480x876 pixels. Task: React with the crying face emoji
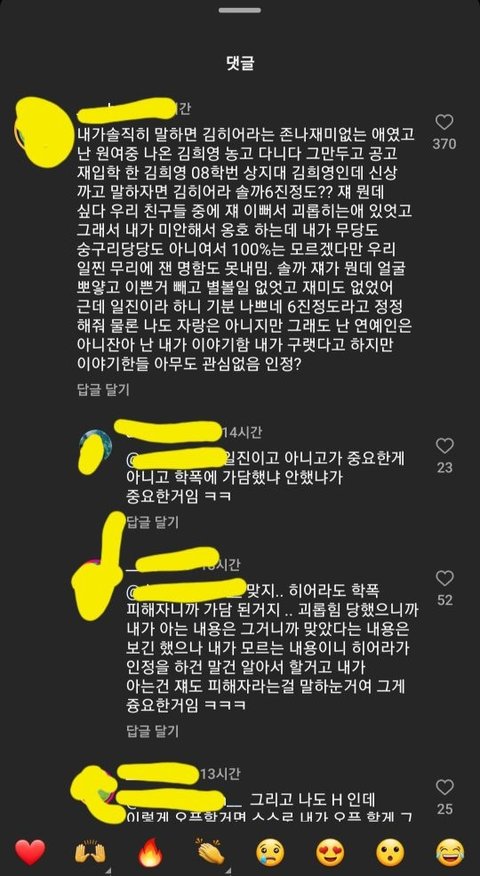coord(270,853)
